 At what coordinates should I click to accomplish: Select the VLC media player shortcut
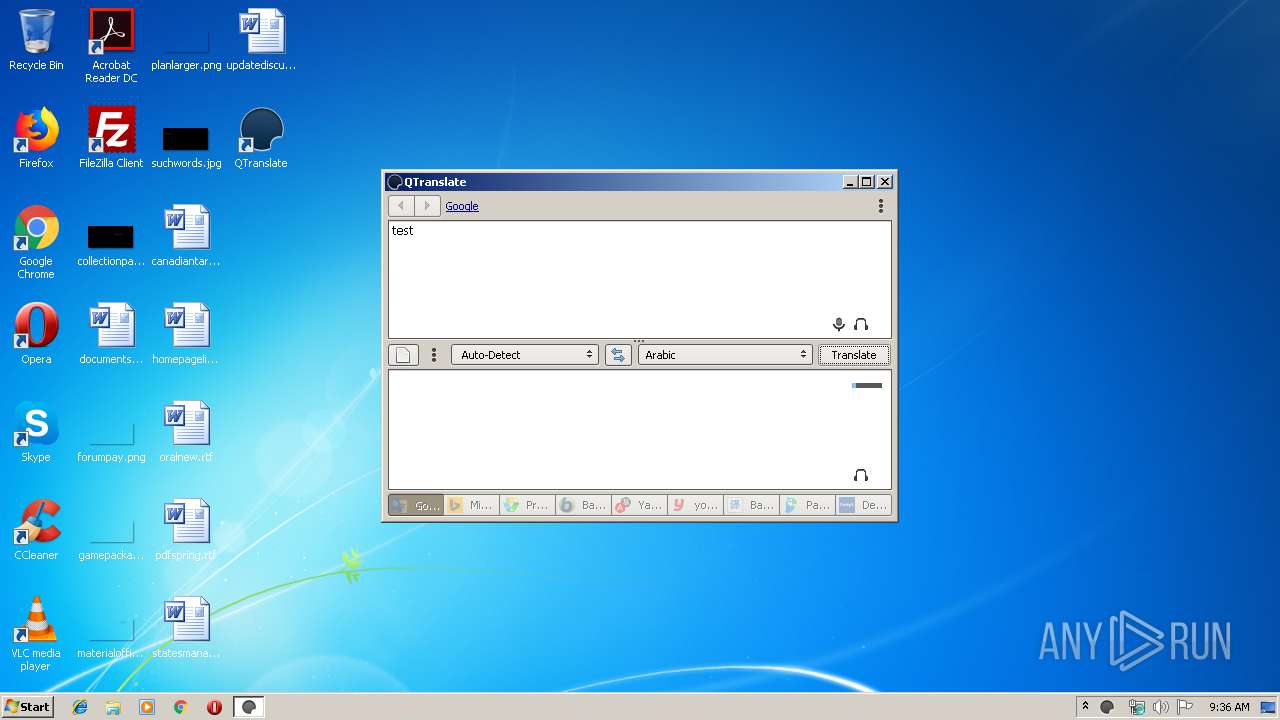[x=36, y=634]
